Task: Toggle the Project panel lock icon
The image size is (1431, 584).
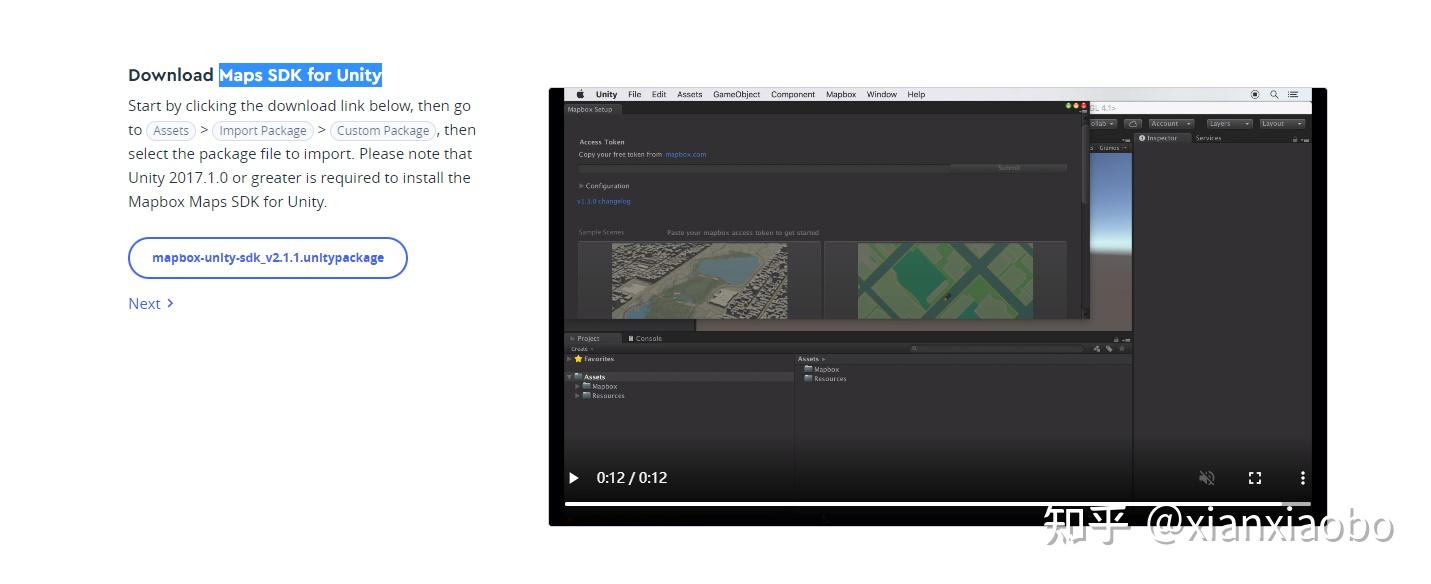Action: 1116,339
